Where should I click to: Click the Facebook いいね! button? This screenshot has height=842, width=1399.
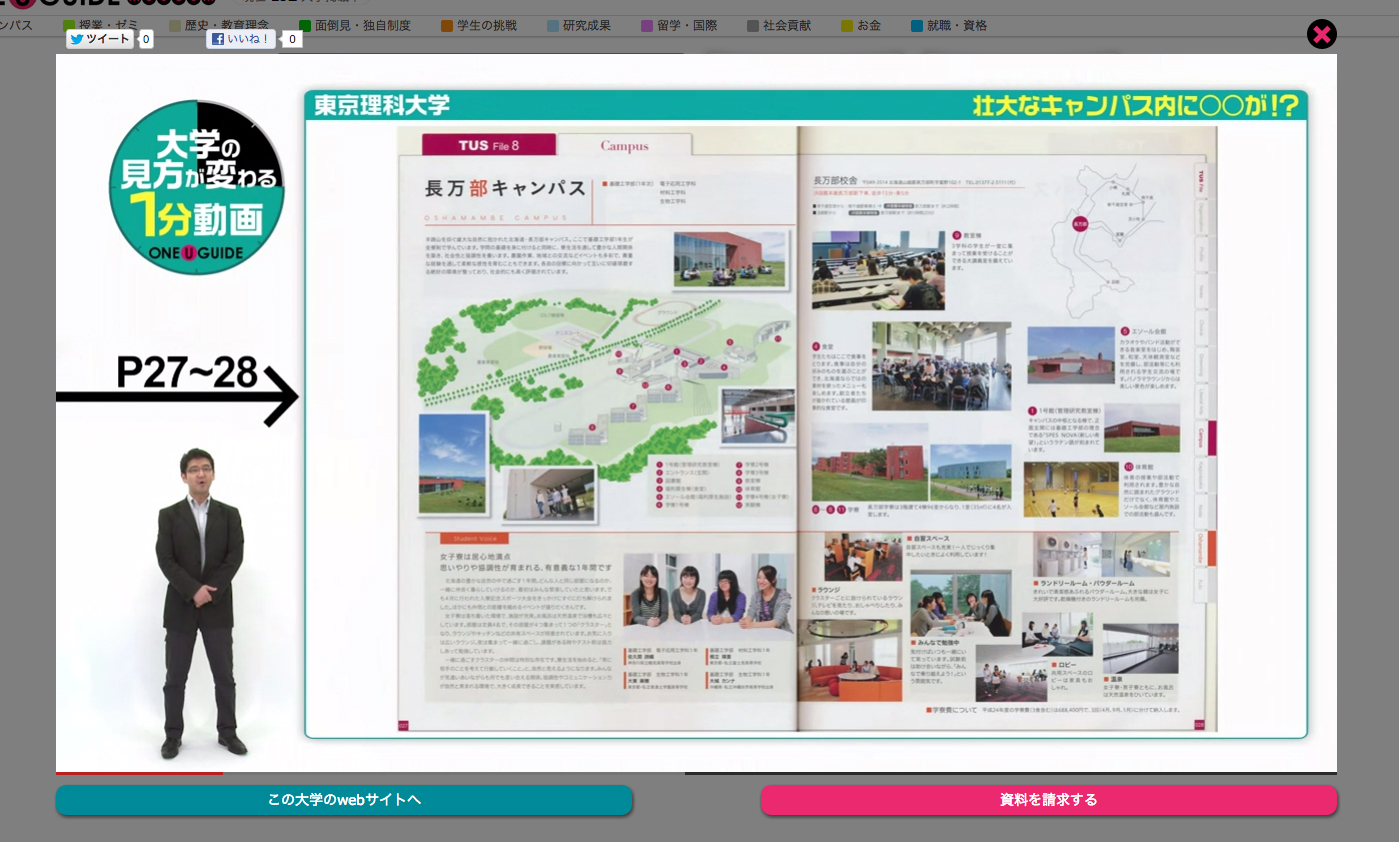pos(241,39)
